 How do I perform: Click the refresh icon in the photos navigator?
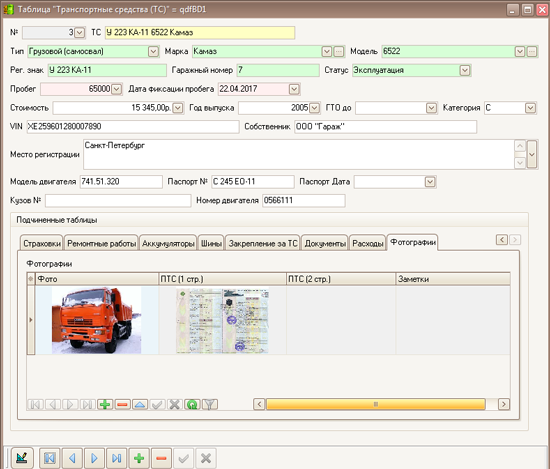click(x=192, y=404)
